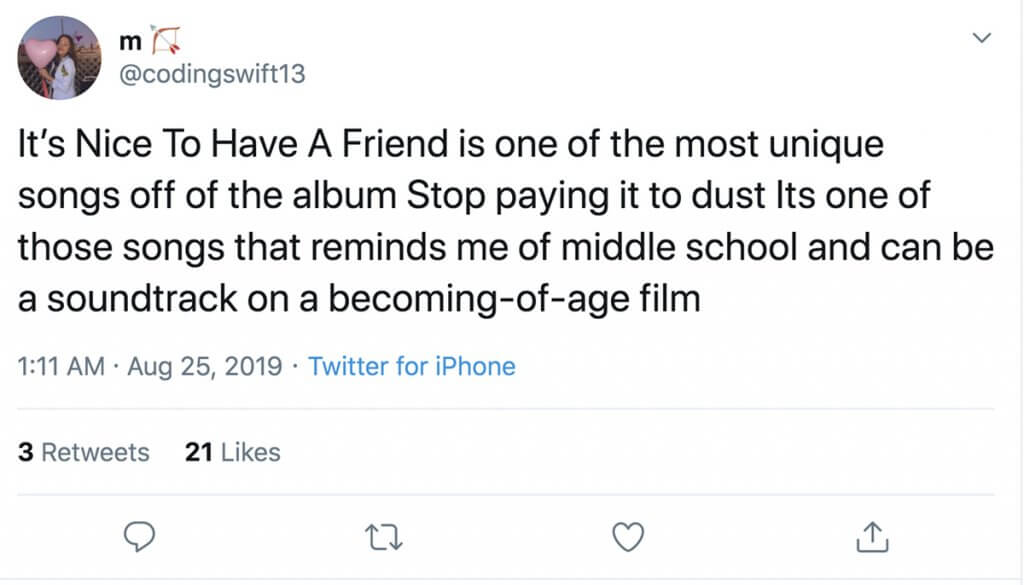Screen dimensions: 1024x585
Task: View the 21 Likes list
Action: pyautogui.click(x=233, y=452)
